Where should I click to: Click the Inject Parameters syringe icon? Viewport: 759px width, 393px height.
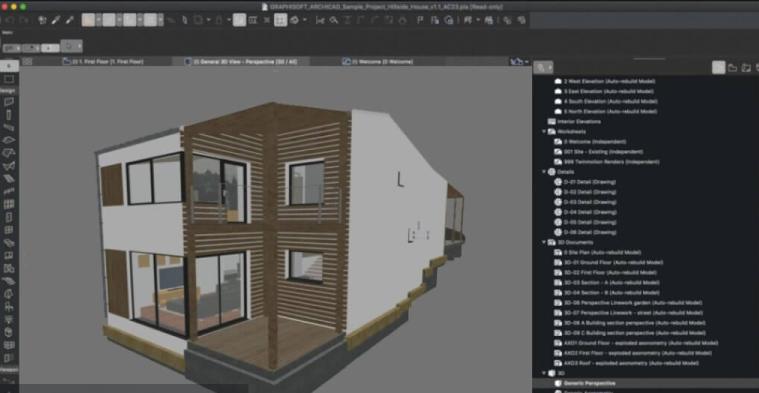(x=69, y=20)
